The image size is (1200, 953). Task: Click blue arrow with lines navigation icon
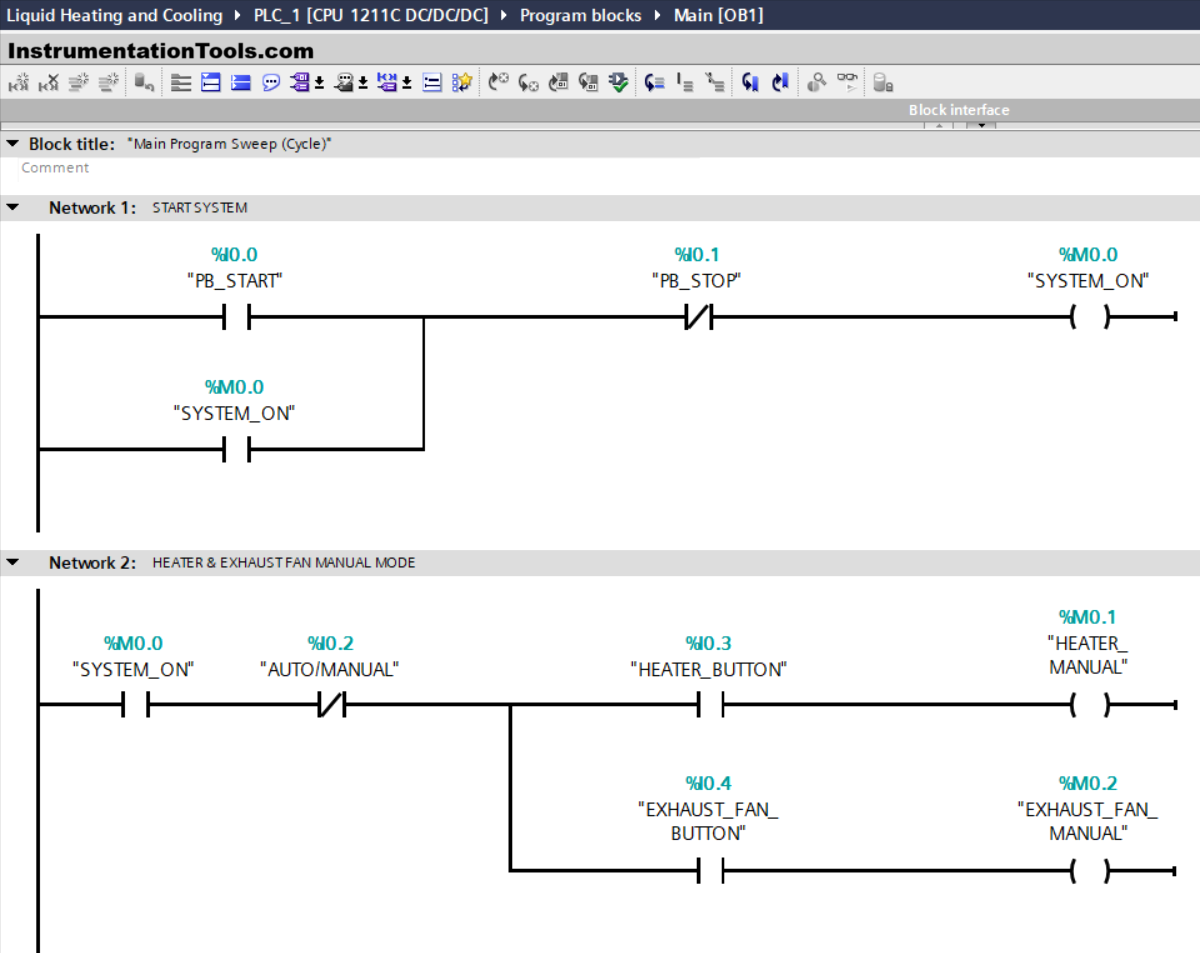(655, 83)
